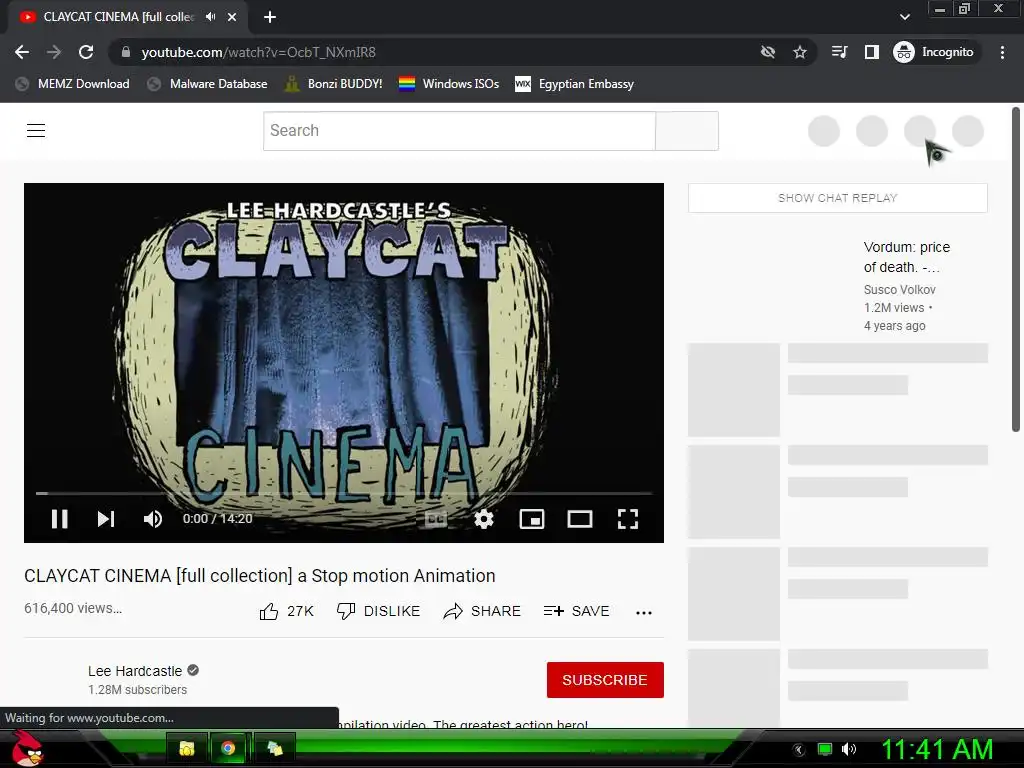Switch to theater mode
1024x768 pixels.
tap(580, 519)
